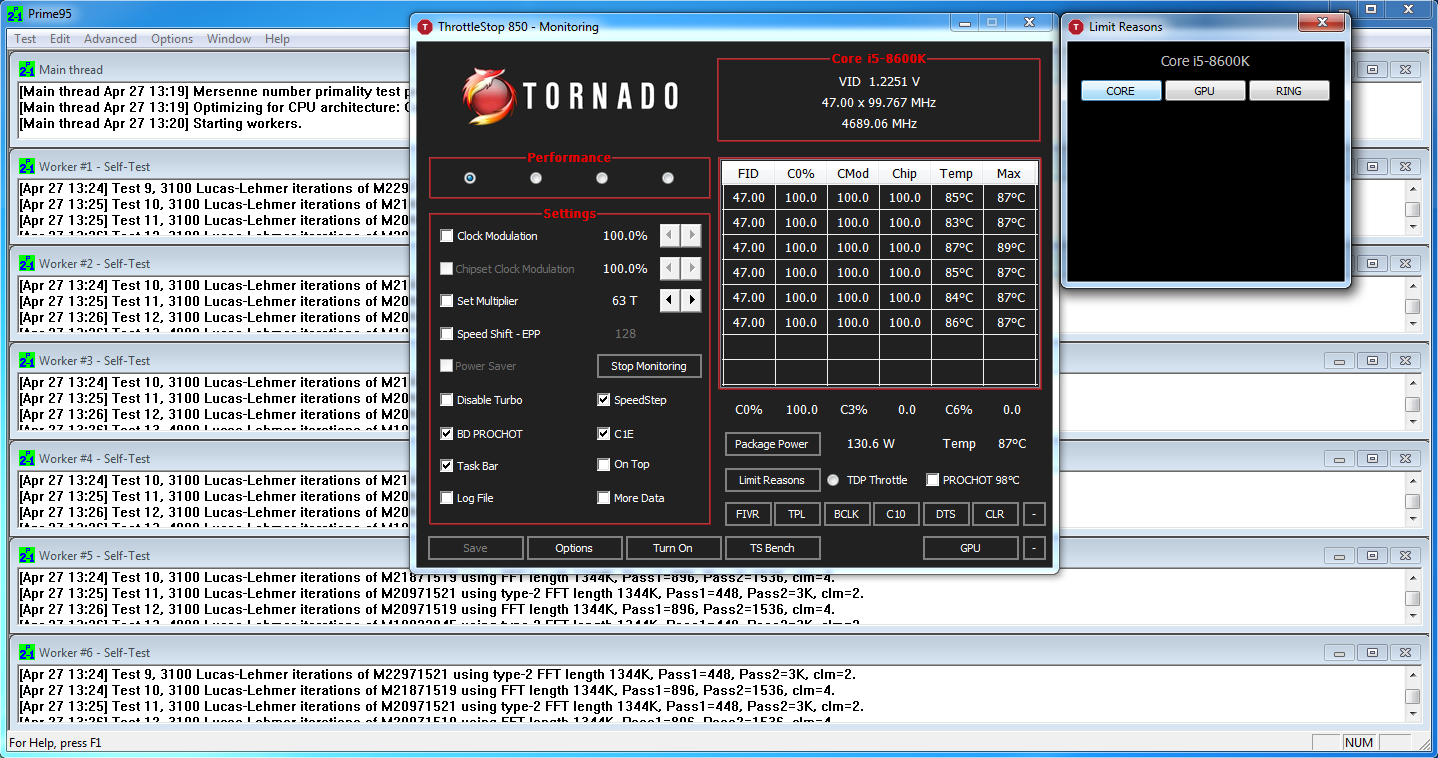The image size is (1438, 758).
Task: Uncheck the BD PROCHOT checkbox
Action: (x=447, y=434)
